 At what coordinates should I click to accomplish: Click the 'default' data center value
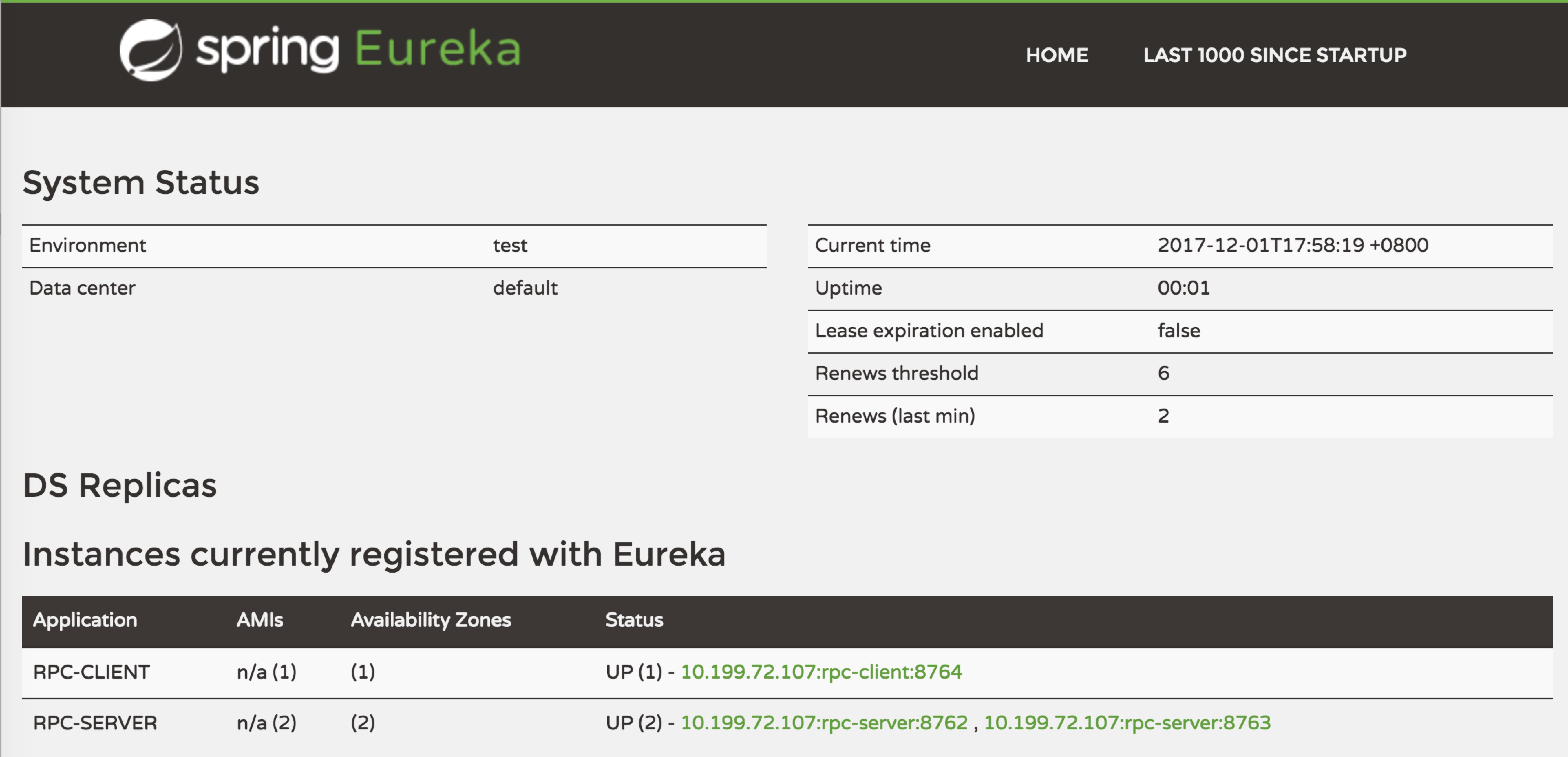525,288
